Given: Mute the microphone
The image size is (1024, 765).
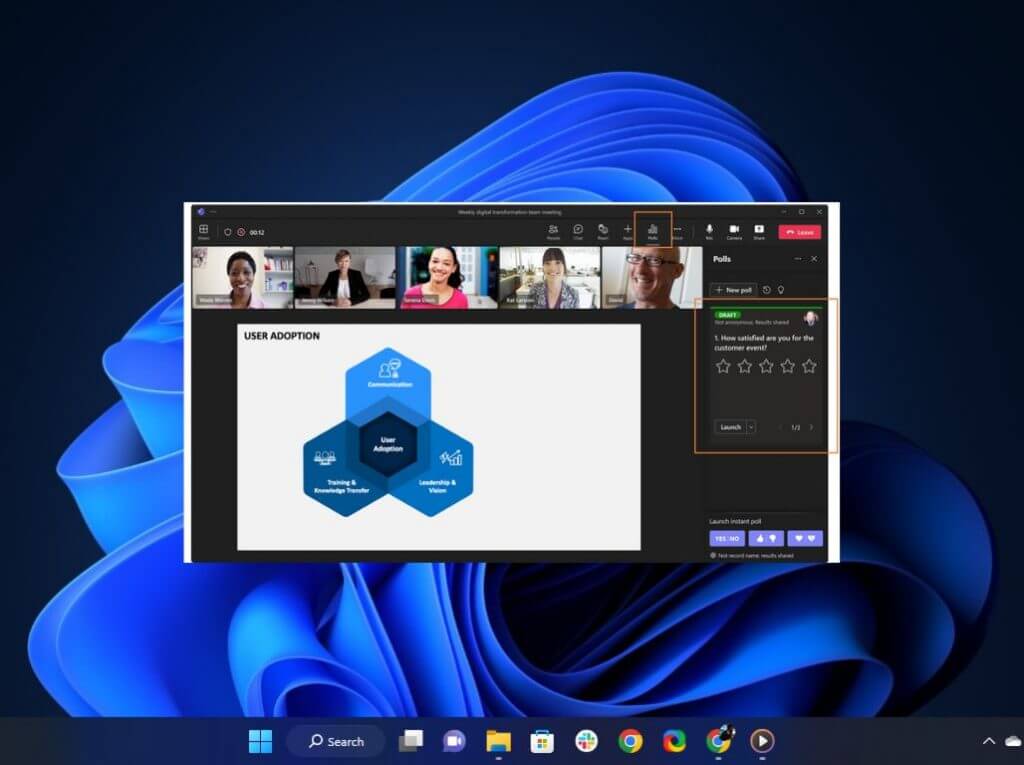Looking at the screenshot, I should pos(709,231).
